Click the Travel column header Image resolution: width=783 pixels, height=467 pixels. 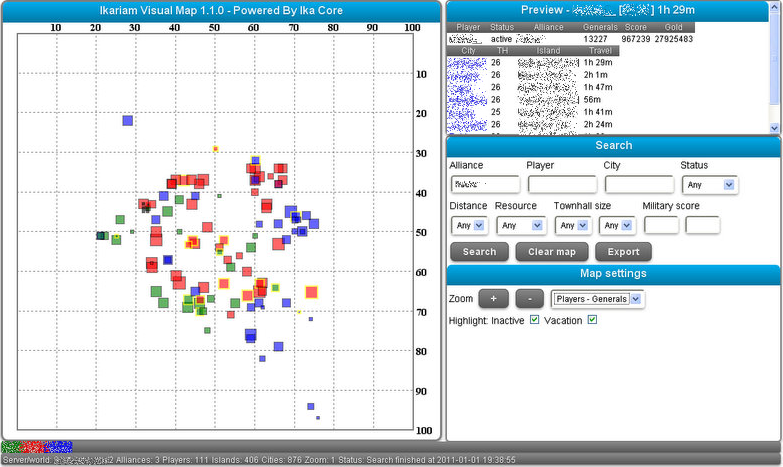pyautogui.click(x=600, y=50)
